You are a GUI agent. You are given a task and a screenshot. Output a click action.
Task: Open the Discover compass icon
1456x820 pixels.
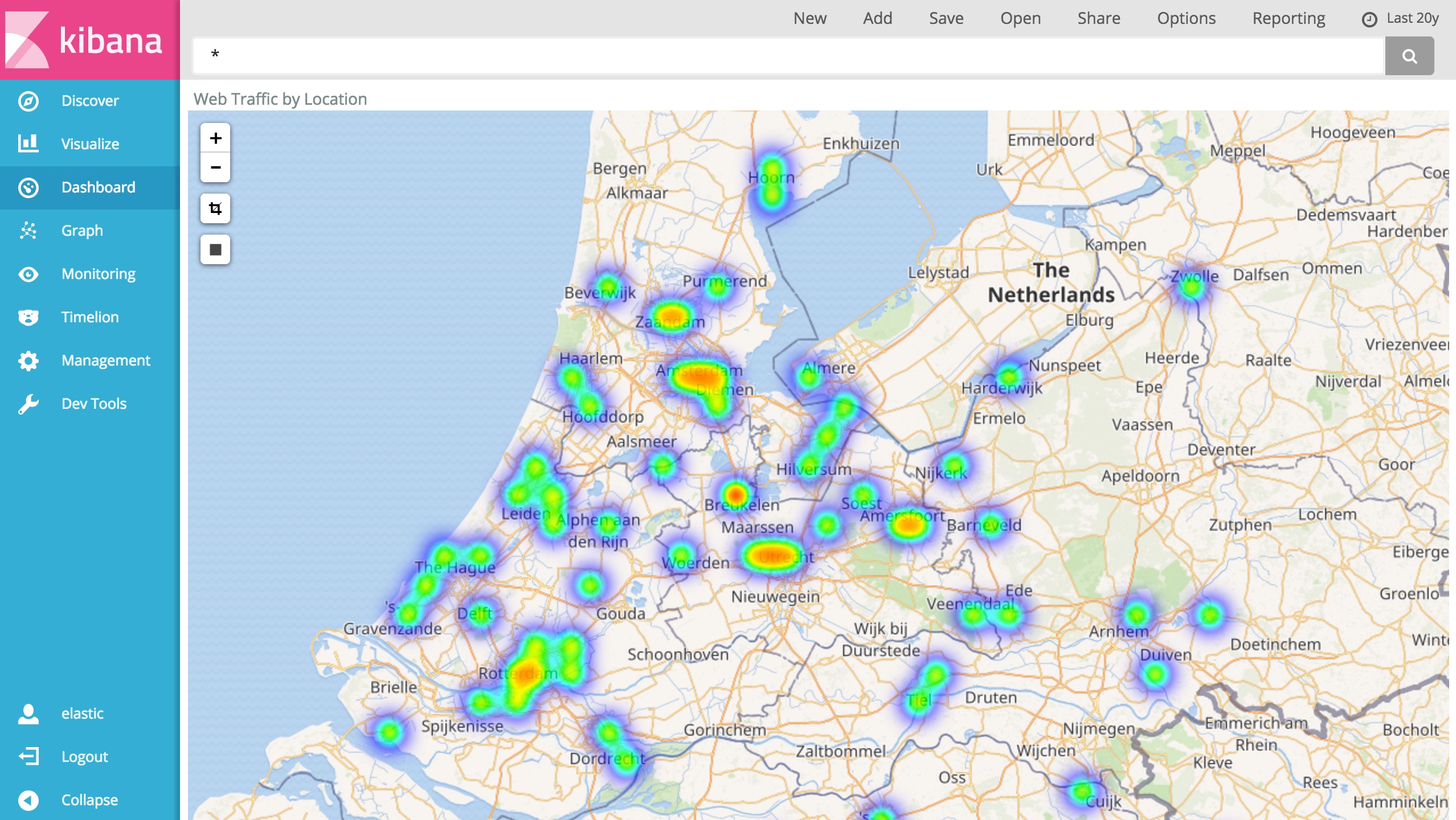click(28, 101)
